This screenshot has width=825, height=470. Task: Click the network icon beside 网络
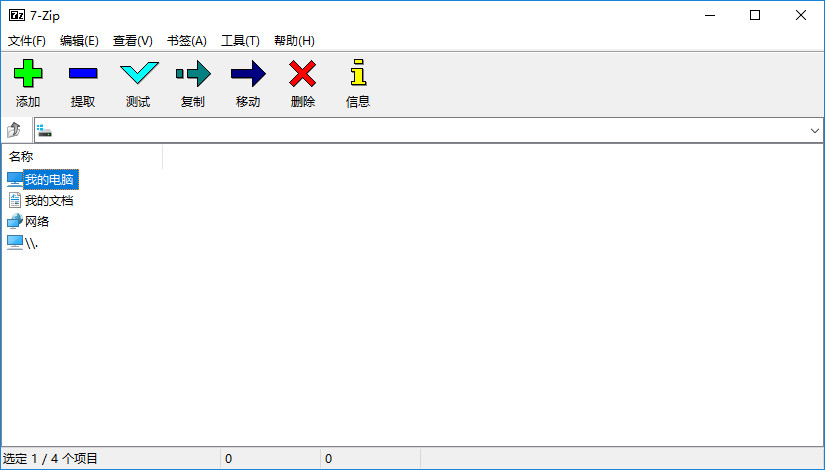[15, 221]
